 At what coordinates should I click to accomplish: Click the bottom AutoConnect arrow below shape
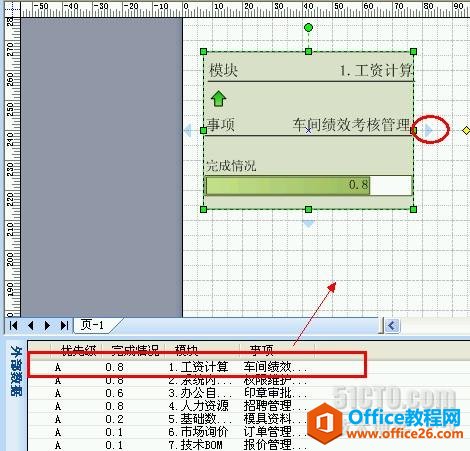pyautogui.click(x=308, y=224)
